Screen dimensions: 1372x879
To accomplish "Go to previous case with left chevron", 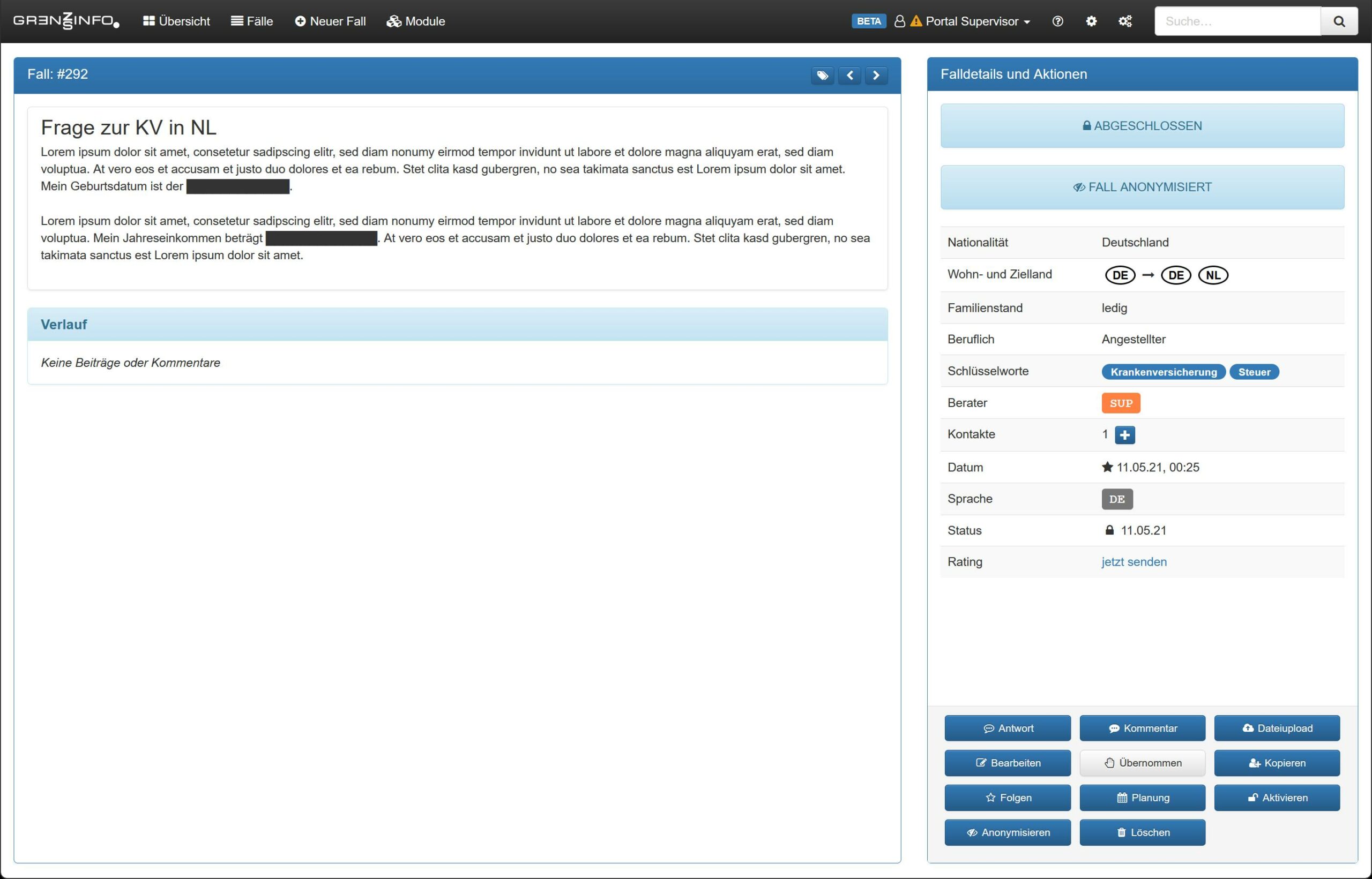I will coord(849,76).
